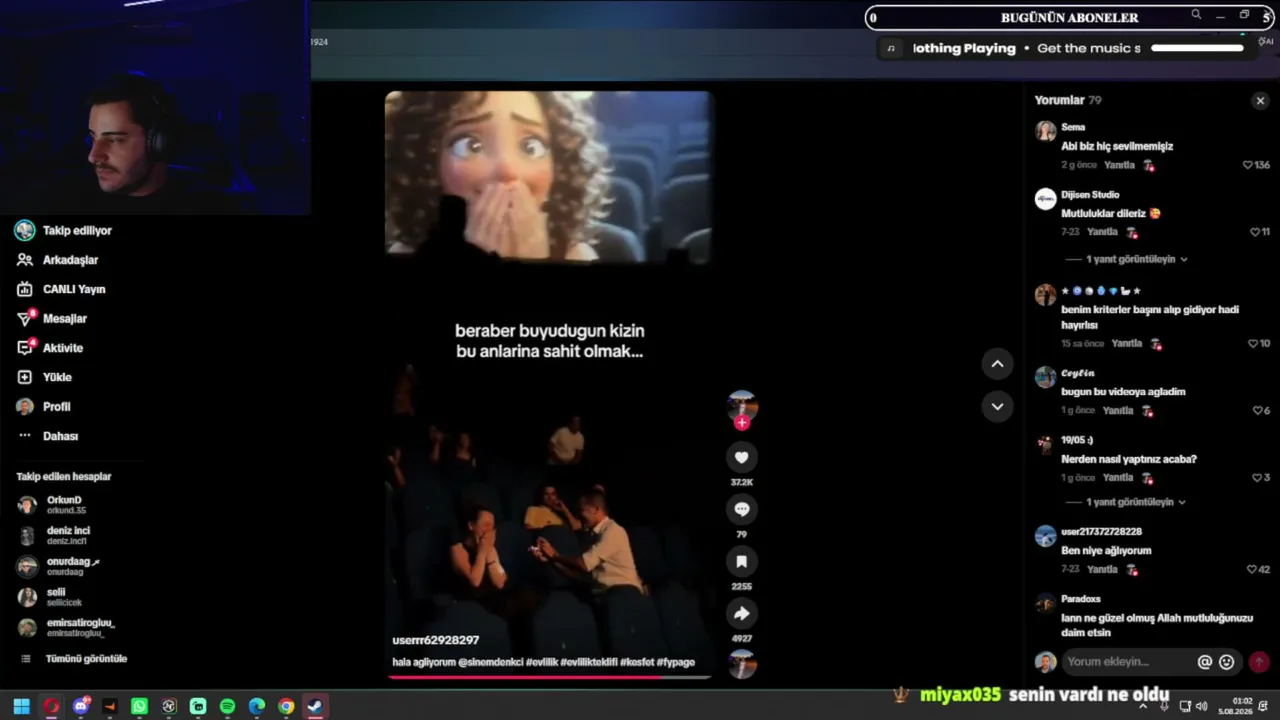Screen dimensions: 1280x720
Task: Share the video using the arrow icon
Action: pos(741,613)
